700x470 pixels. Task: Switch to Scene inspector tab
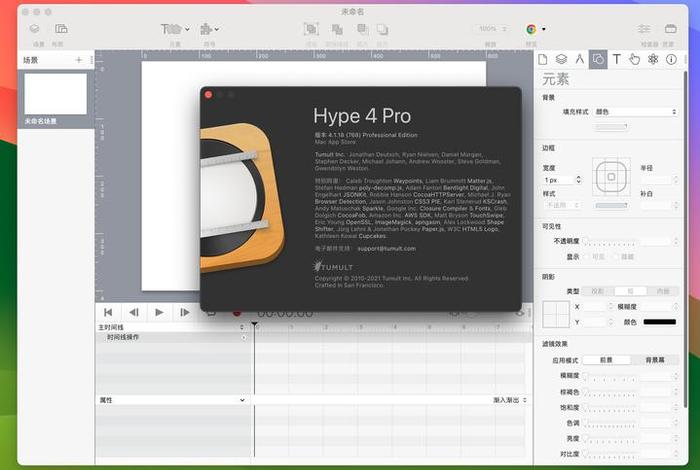[561, 59]
